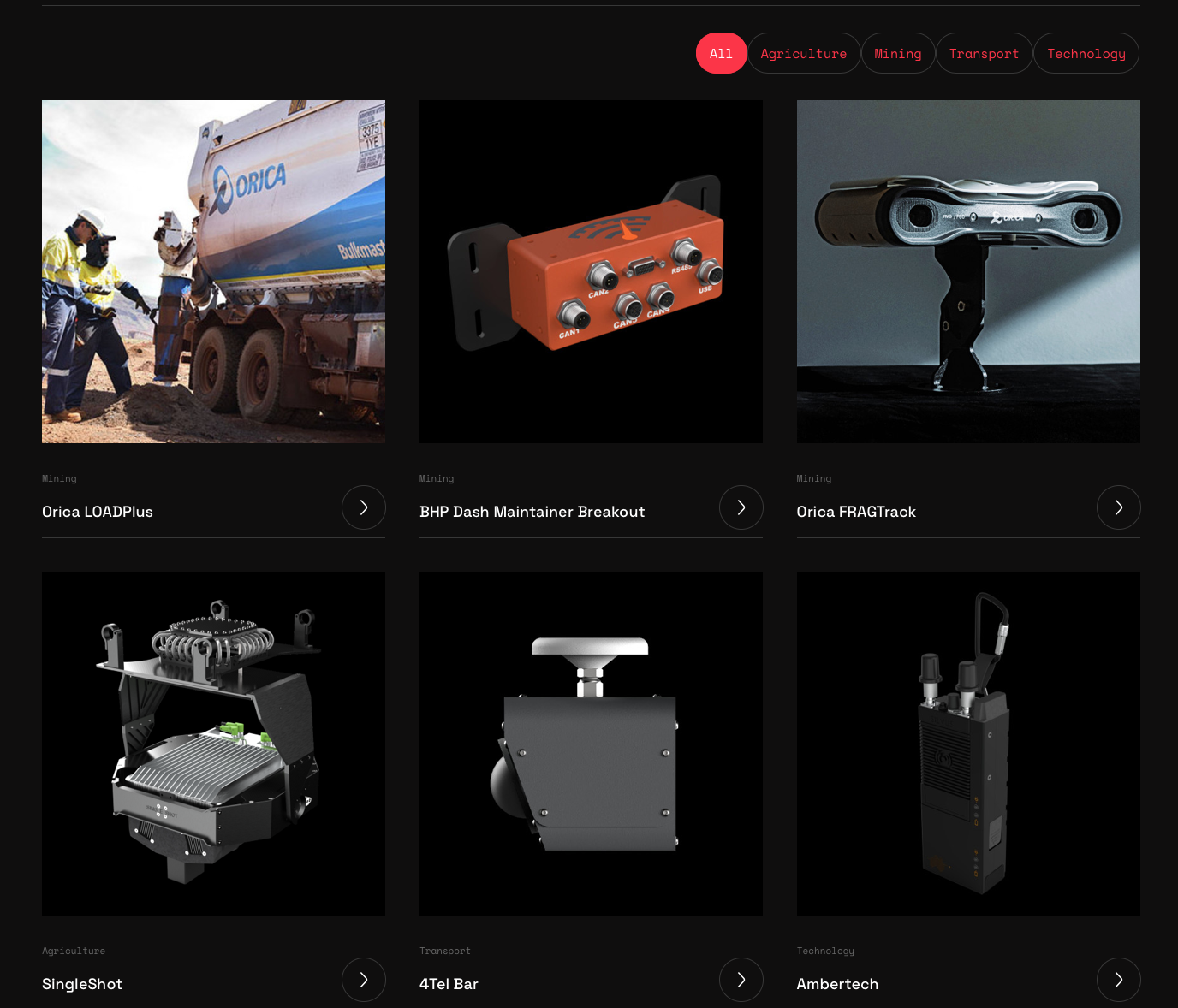This screenshot has width=1178, height=1008.
Task: Select the Technology category filter
Action: 1086,53
